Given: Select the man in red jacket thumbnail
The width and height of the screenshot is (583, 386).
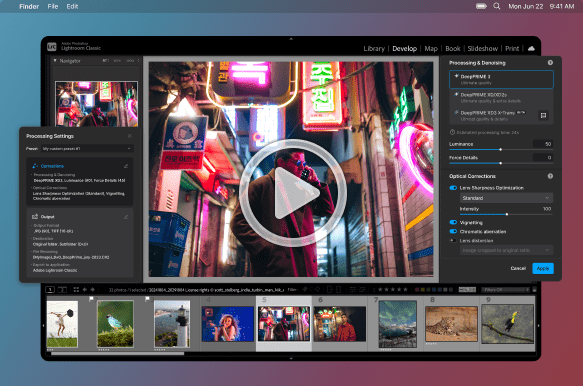Looking at the screenshot, I should [x=339, y=324].
